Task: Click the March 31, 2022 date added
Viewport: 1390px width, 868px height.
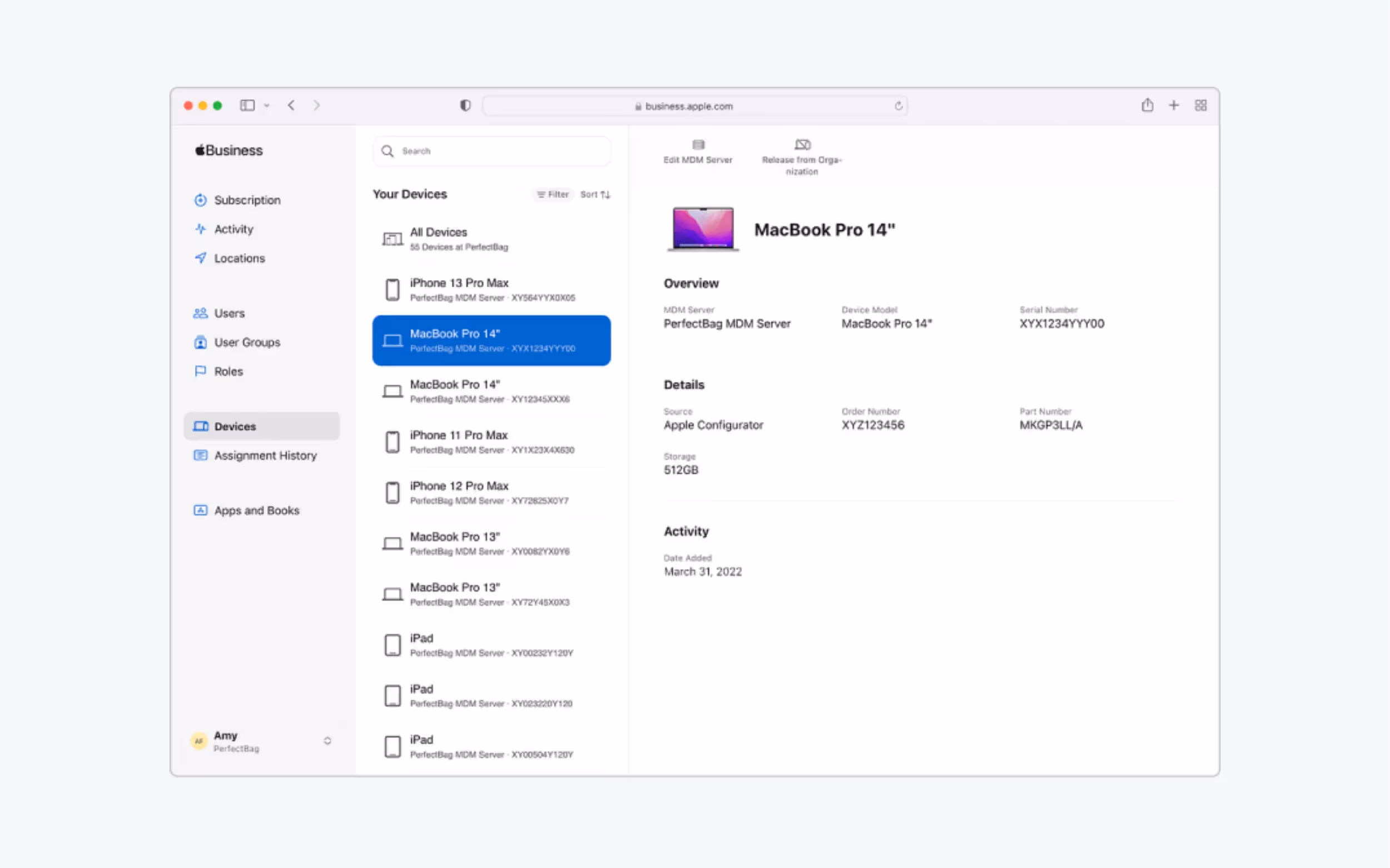Action: pyautogui.click(x=703, y=572)
